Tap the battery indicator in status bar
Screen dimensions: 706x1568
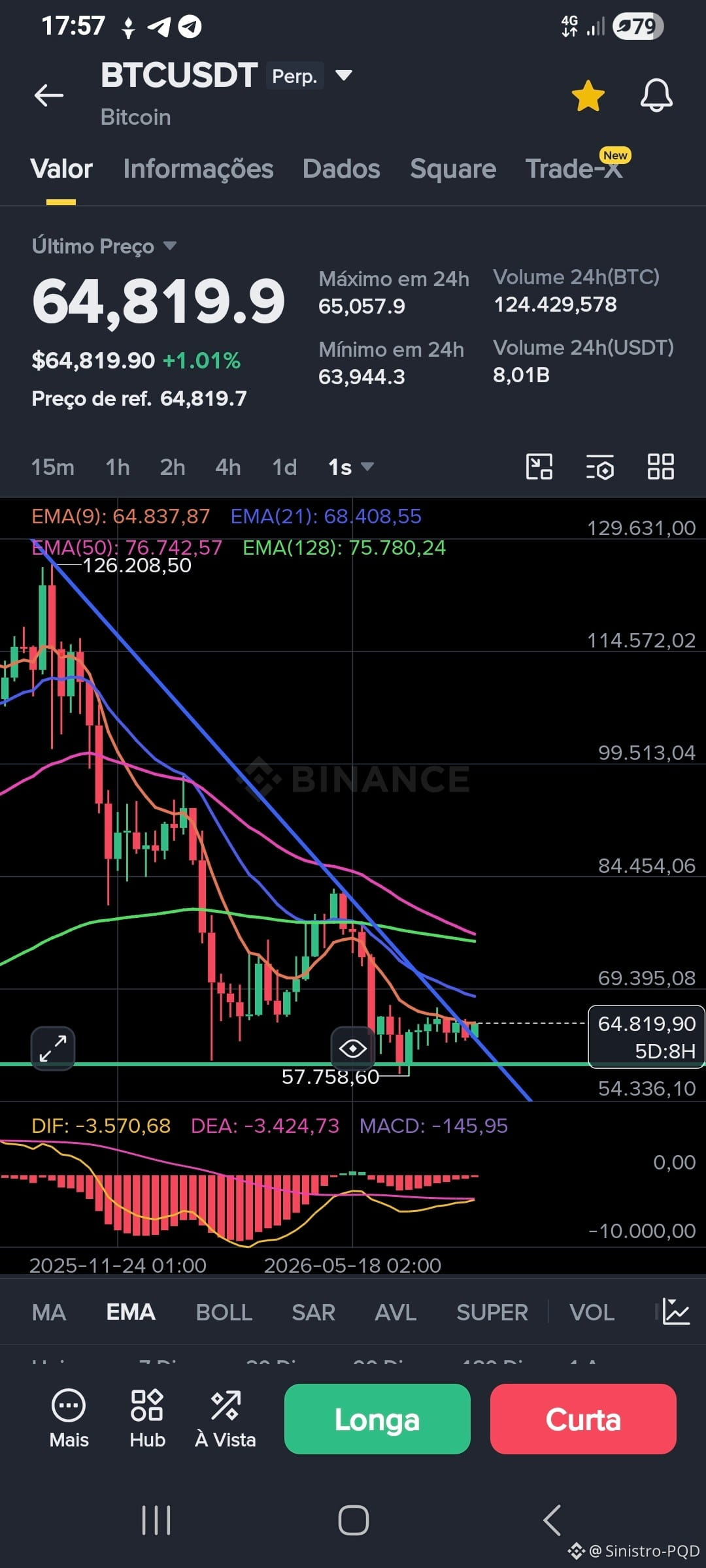point(638,26)
